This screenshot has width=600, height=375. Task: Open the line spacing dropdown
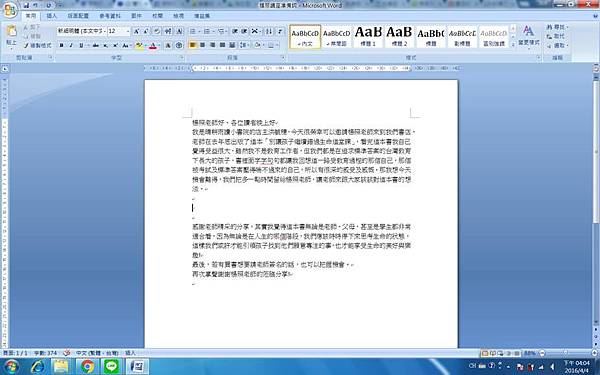click(244, 45)
